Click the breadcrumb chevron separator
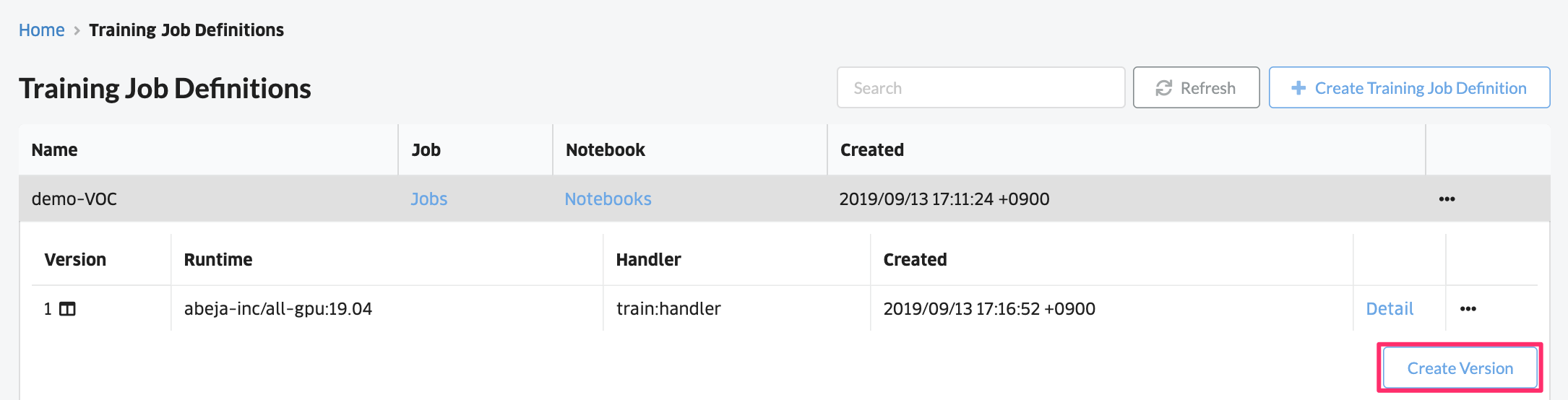Screen dimensions: 1568x400 (x=77, y=30)
